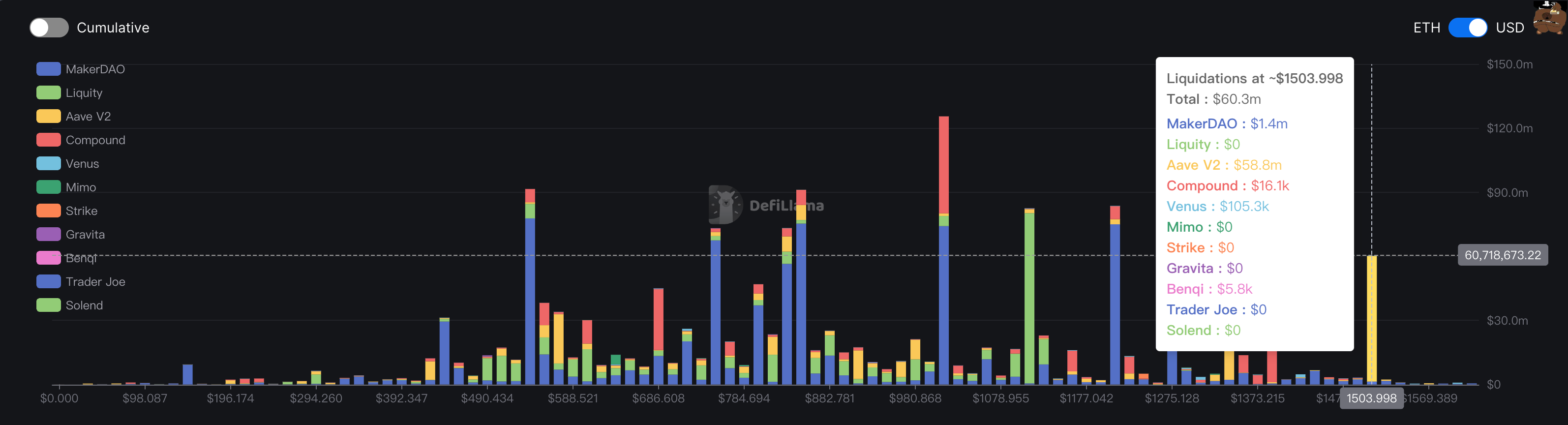Click the Compound legend label
The width and height of the screenshot is (1568, 425).
point(95,140)
